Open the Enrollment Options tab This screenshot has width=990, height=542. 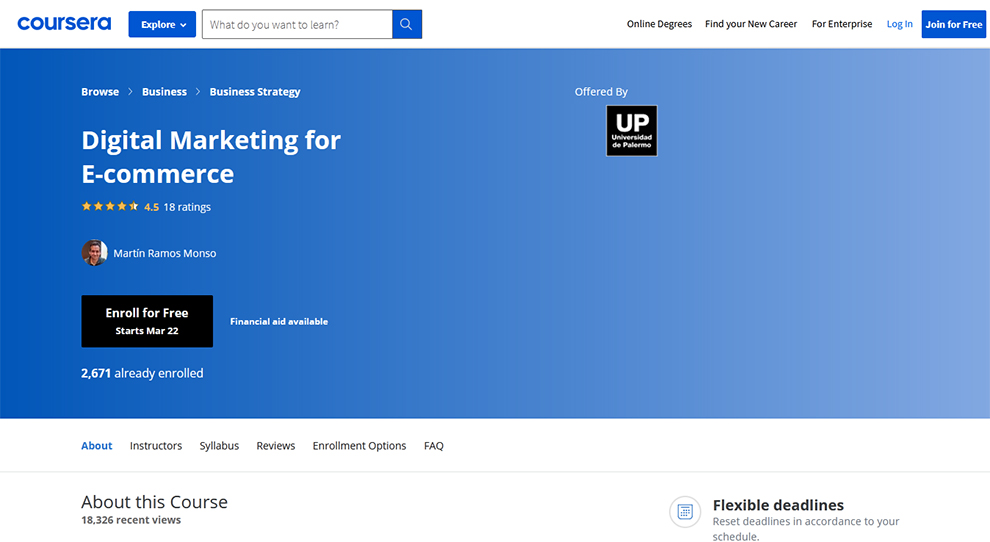[x=359, y=445]
